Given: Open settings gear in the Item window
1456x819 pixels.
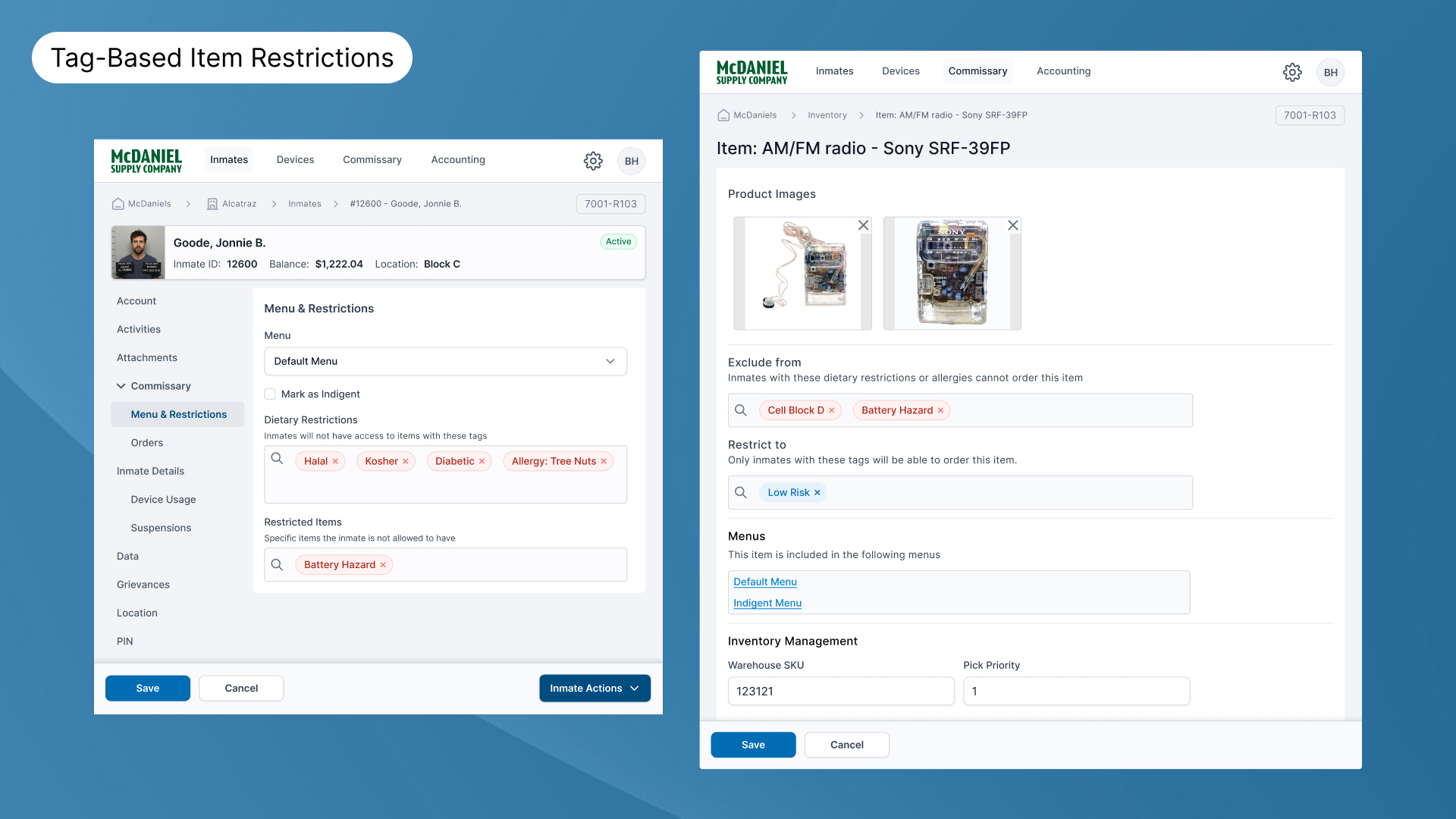Looking at the screenshot, I should click(1292, 72).
